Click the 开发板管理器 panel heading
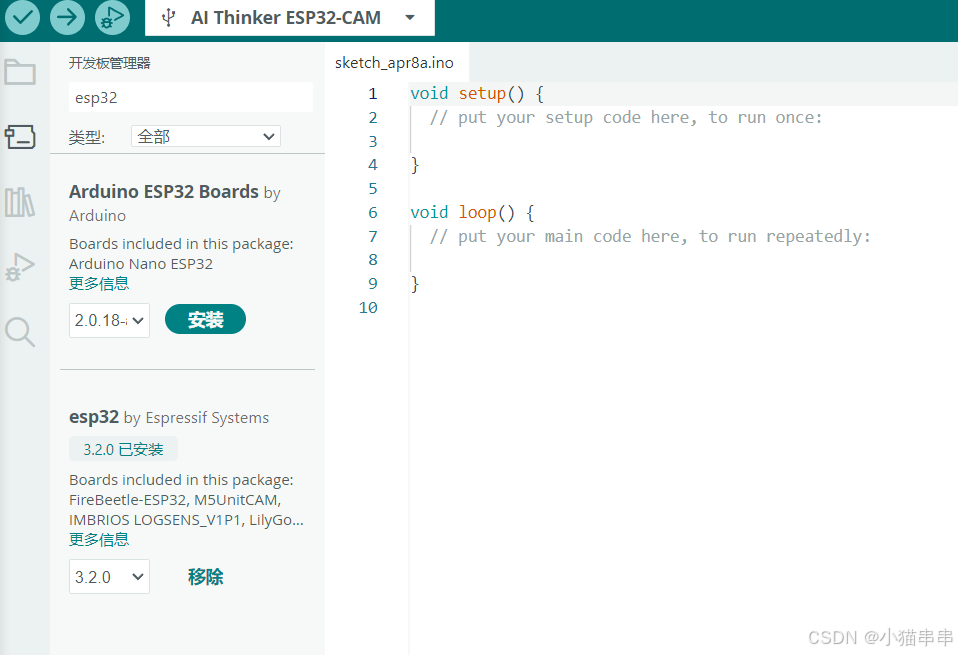The height and width of the screenshot is (655, 958). tap(109, 63)
